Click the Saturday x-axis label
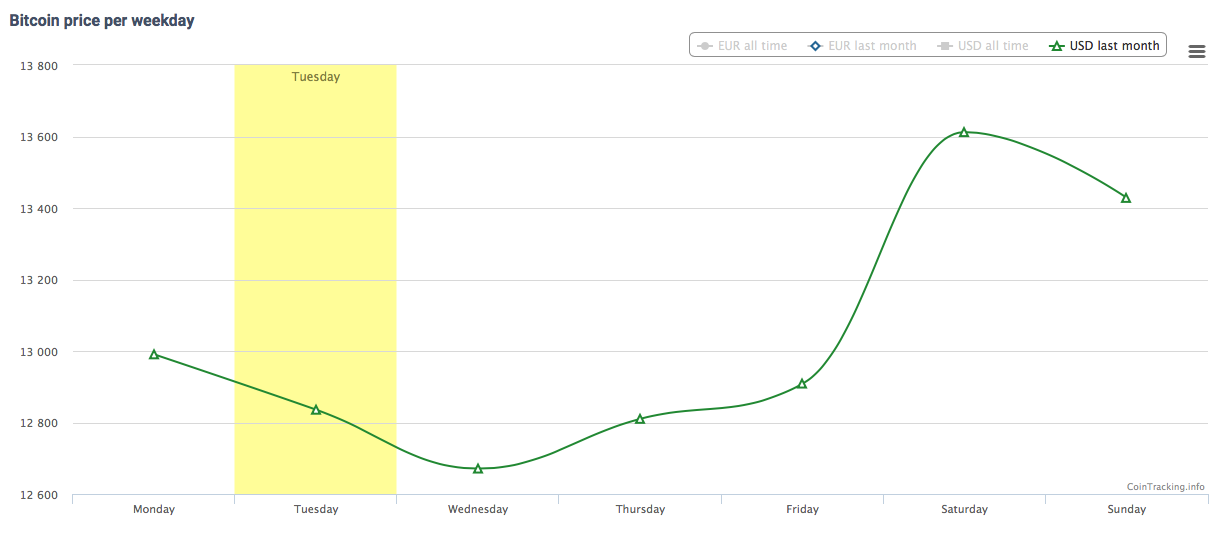1223x535 pixels. point(964,509)
